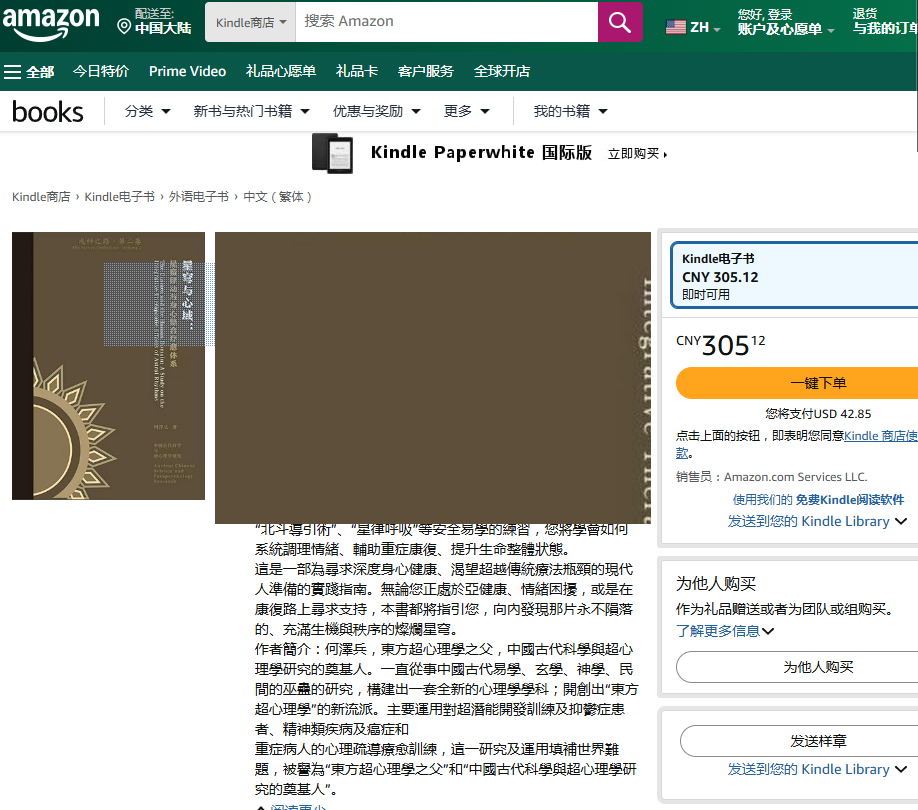This screenshot has width=918, height=810.
Task: Click the book cover thumbnail
Action: click(108, 366)
